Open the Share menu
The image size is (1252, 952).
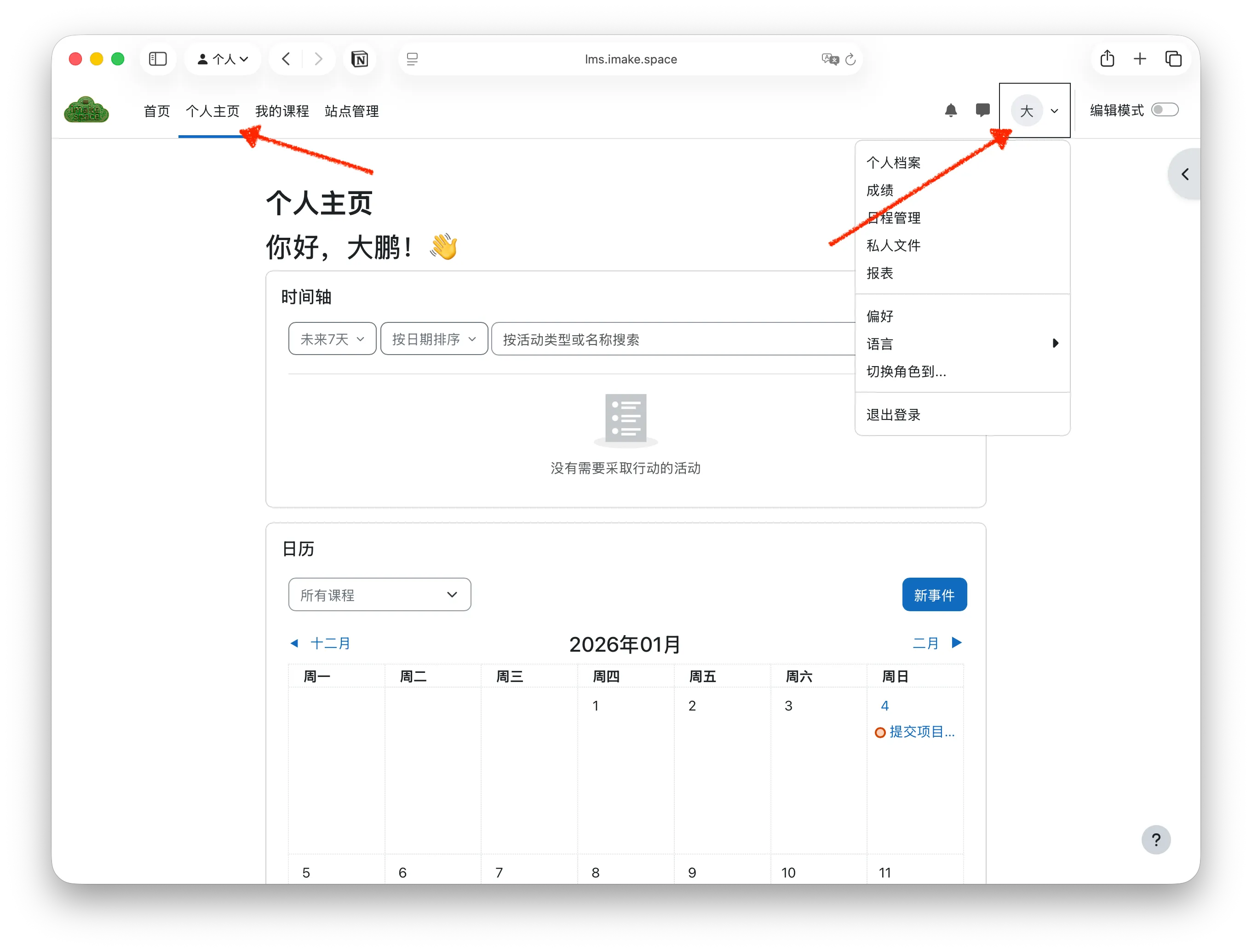[x=1108, y=58]
